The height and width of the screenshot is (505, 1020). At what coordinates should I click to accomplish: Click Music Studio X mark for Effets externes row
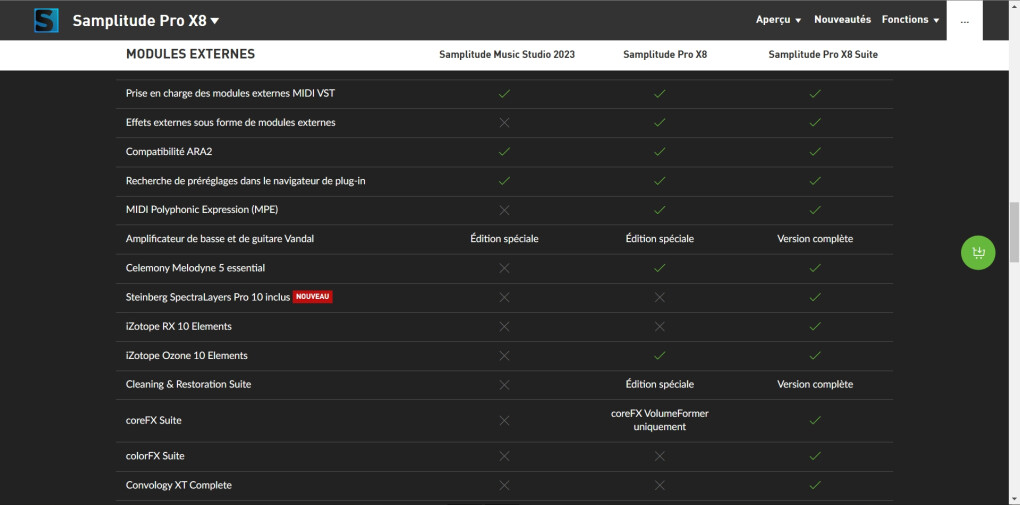pos(504,123)
